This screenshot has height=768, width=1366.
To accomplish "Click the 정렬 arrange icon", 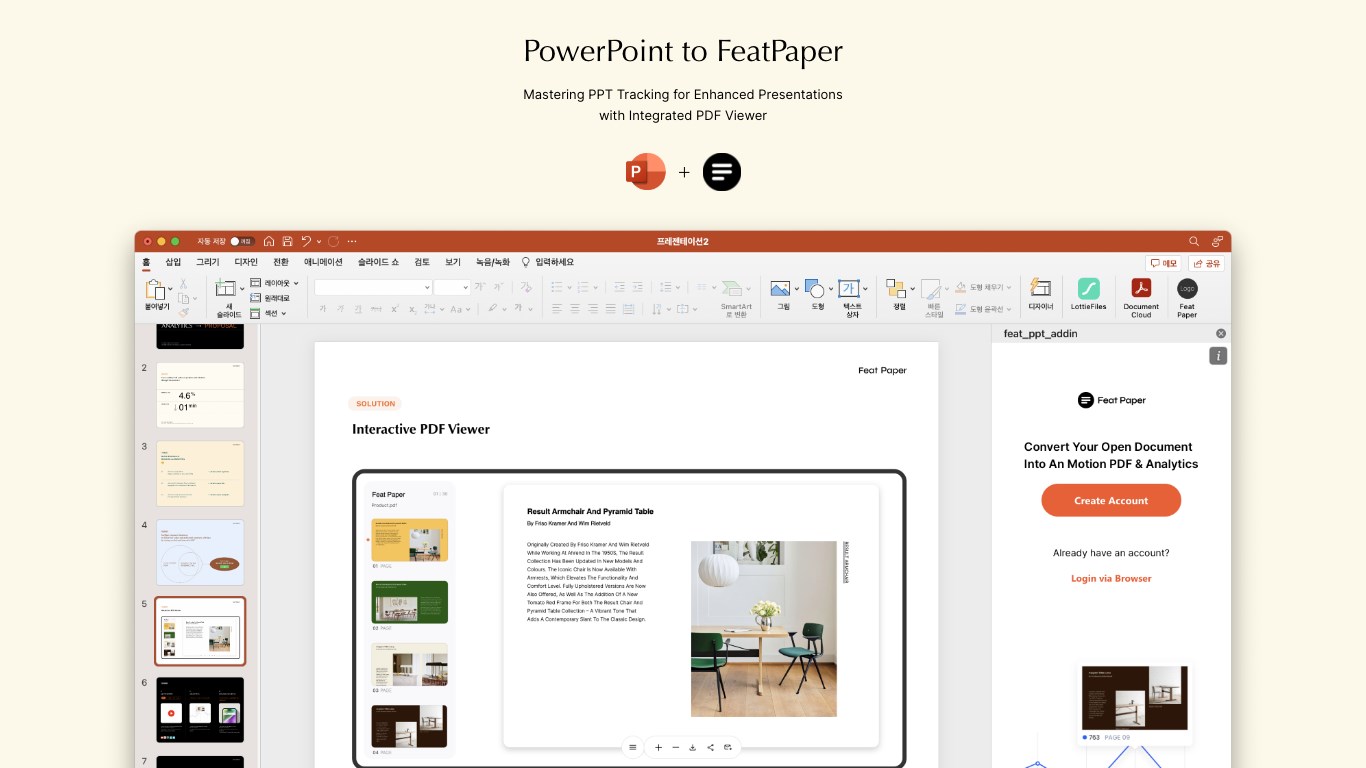I will (x=895, y=288).
